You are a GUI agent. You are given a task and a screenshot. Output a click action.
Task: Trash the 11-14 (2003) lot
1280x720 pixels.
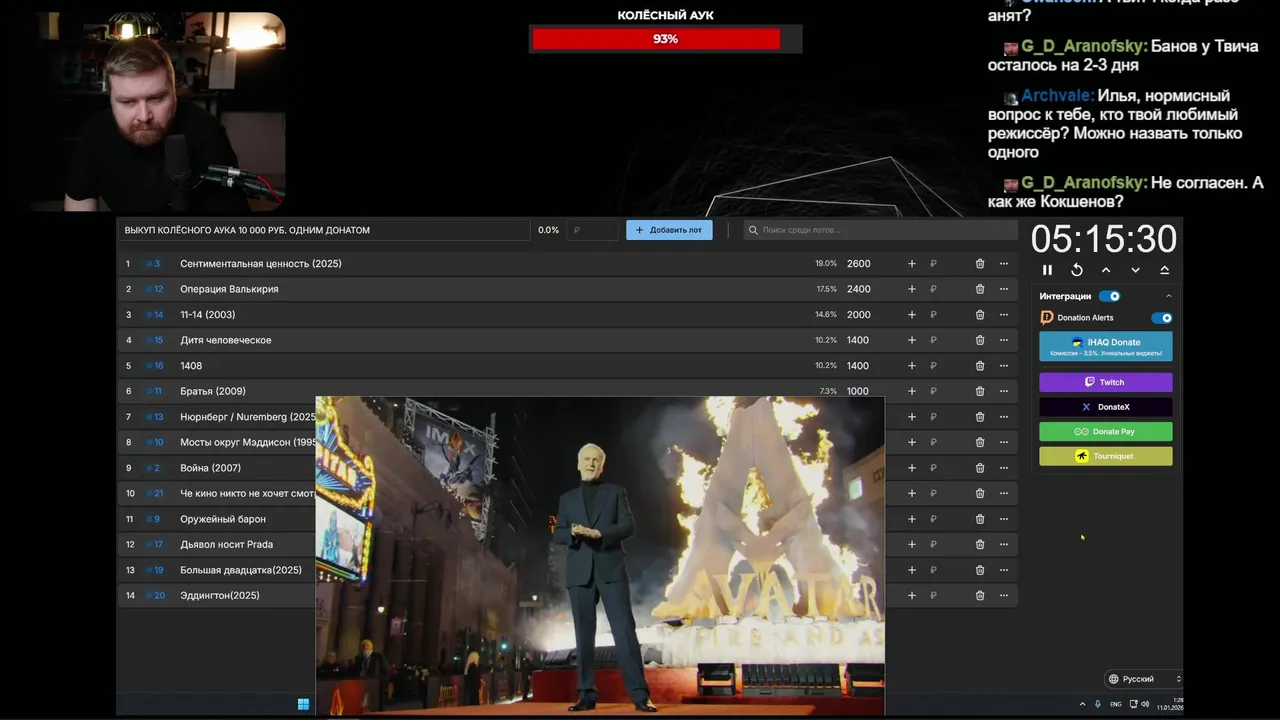click(980, 315)
